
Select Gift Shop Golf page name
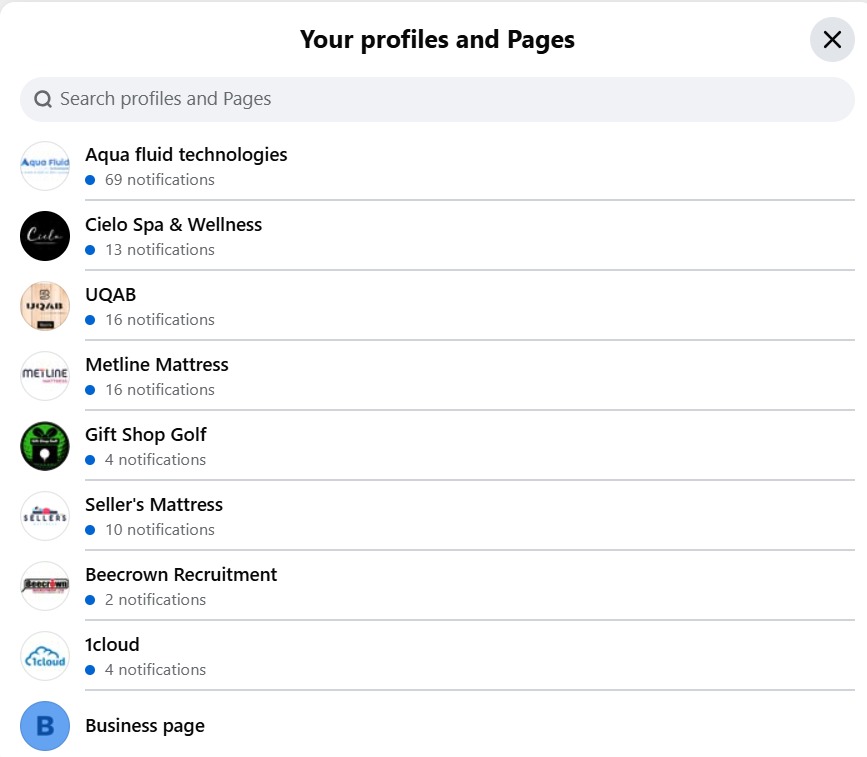[145, 435]
